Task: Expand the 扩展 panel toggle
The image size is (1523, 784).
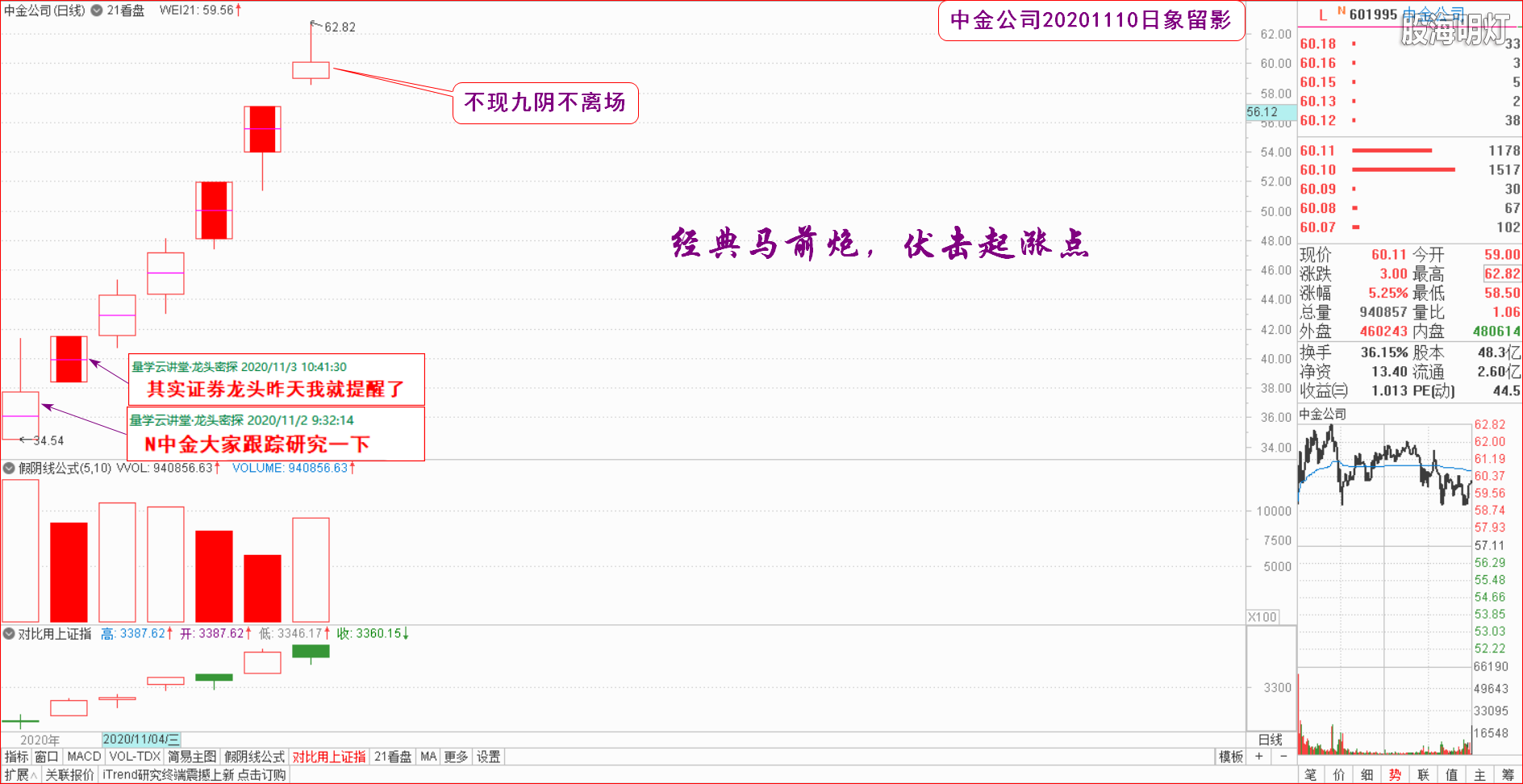Action: click(x=20, y=775)
